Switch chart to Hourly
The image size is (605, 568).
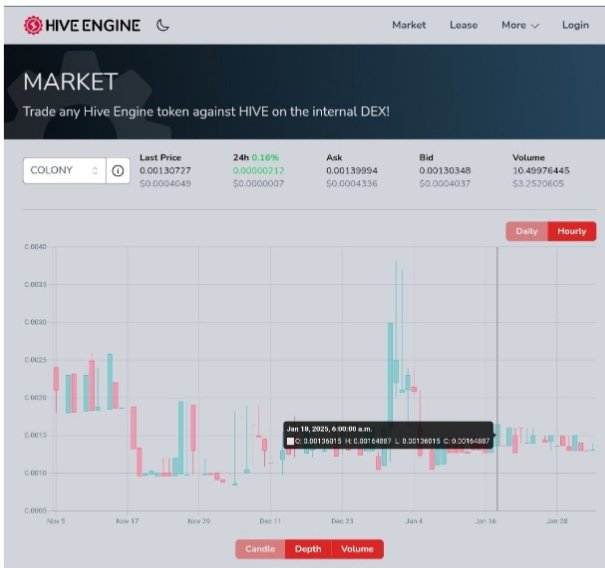click(571, 231)
